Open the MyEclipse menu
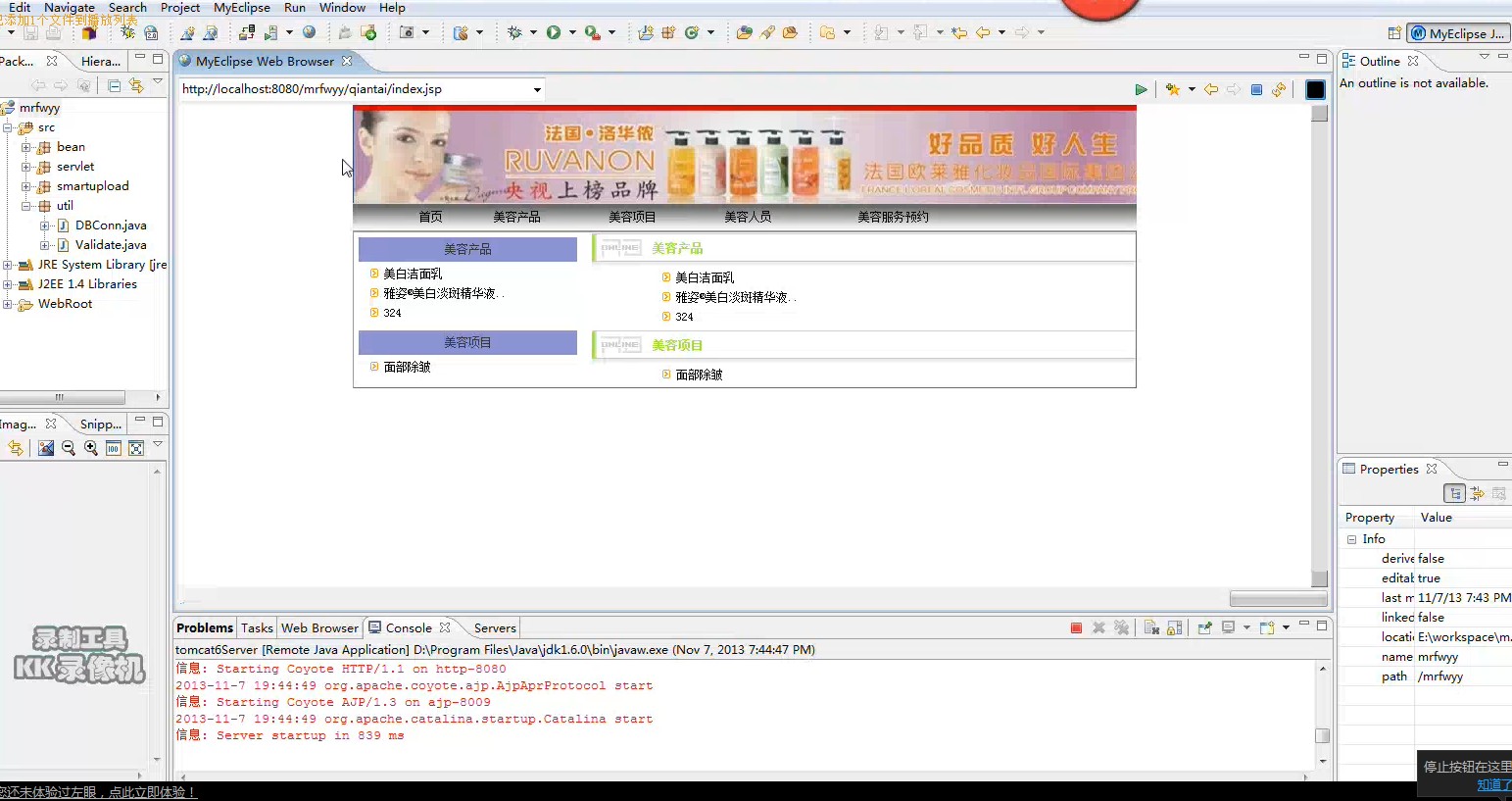Screen dimensions: 1512x801 pos(242,8)
